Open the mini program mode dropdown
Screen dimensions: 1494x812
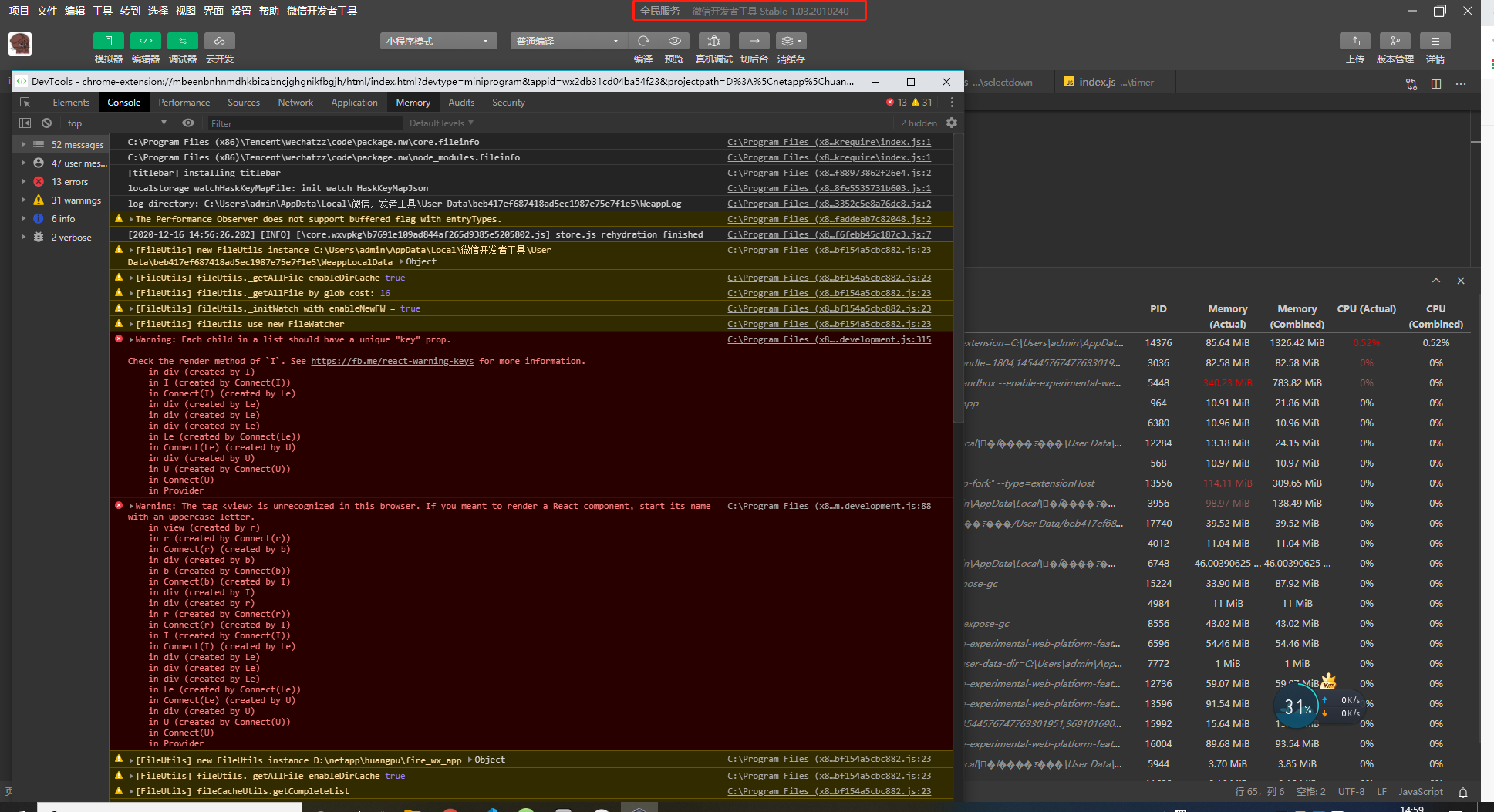[438, 41]
